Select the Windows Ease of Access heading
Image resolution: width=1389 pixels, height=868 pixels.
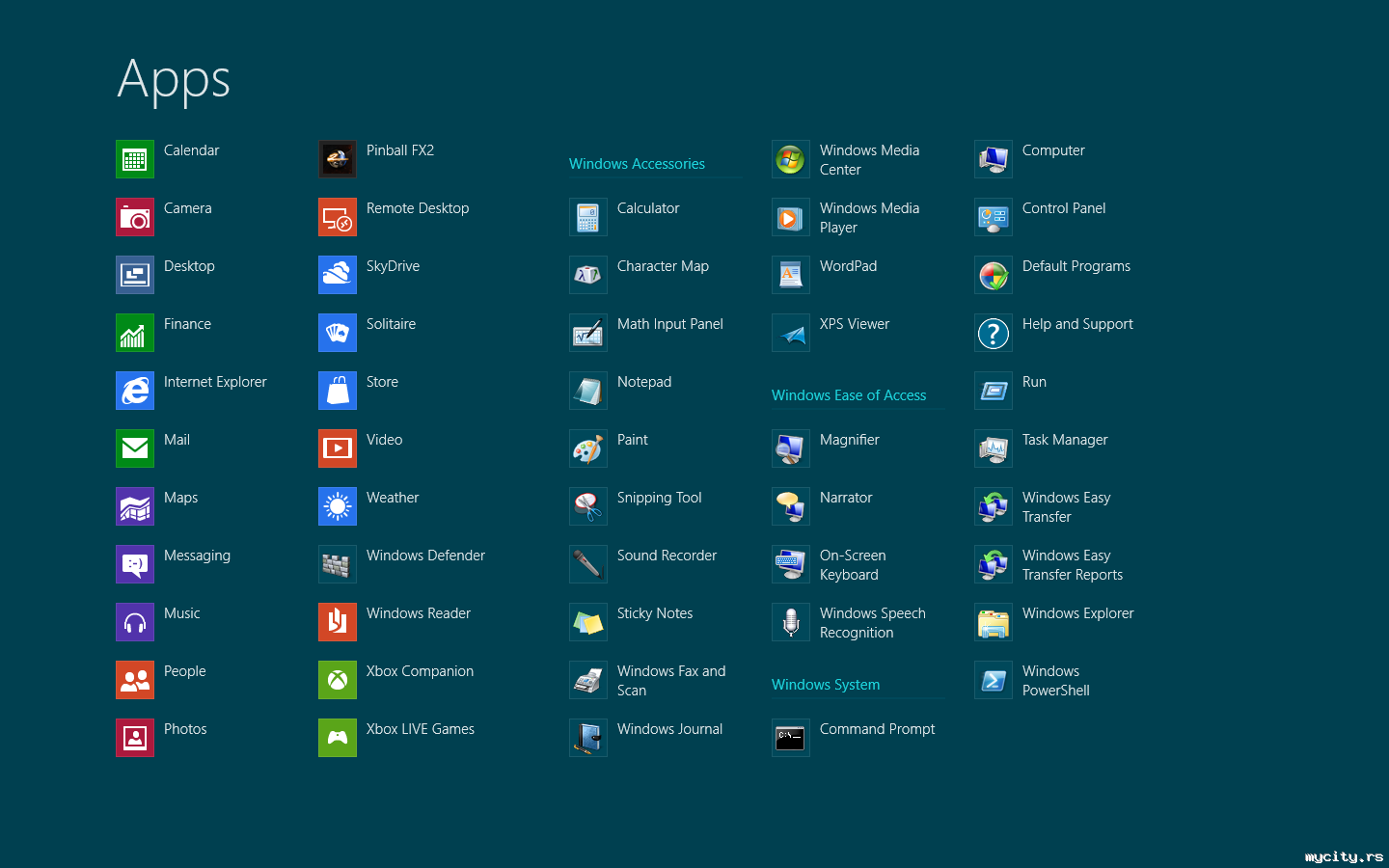tap(849, 395)
